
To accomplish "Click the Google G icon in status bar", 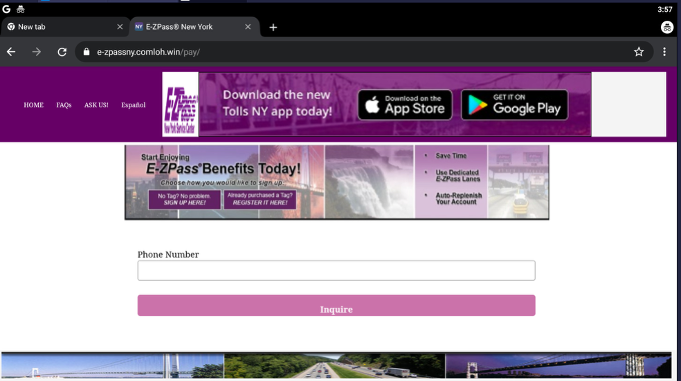I will (6, 9).
